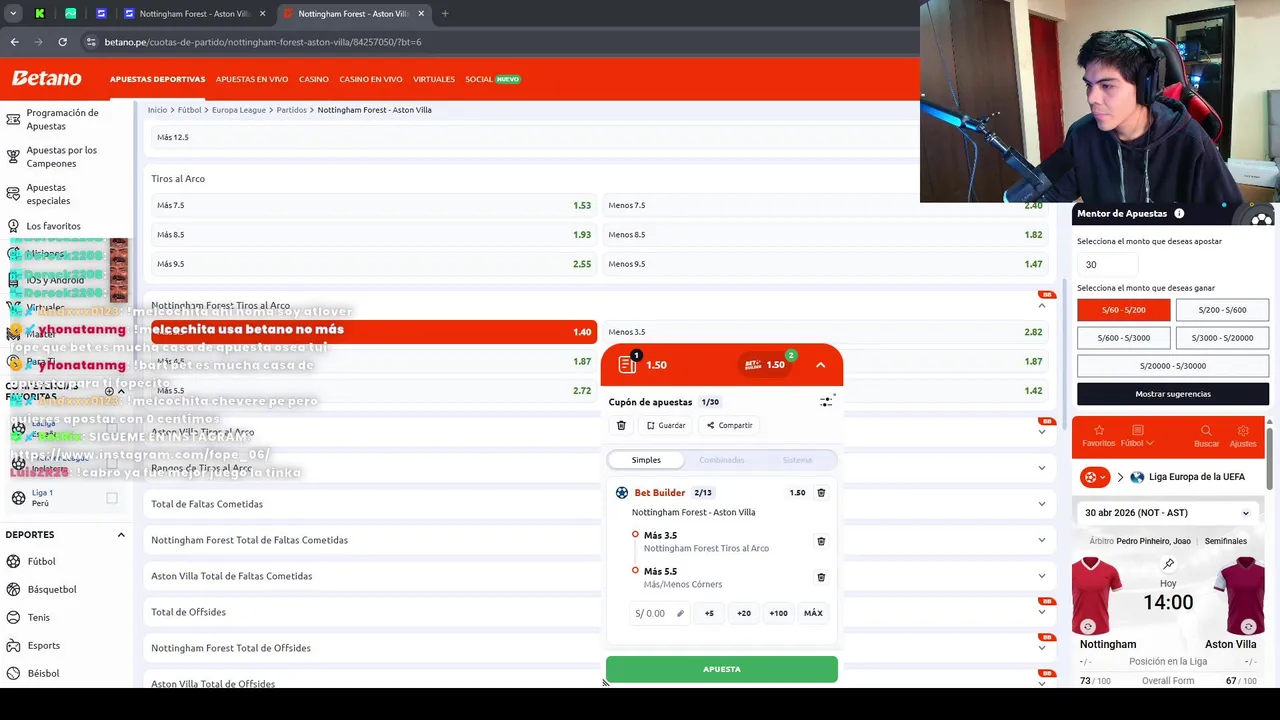This screenshot has height=720, width=1280.
Task: Click the Bet Builder 1.50 badge
Action: click(x=767, y=364)
